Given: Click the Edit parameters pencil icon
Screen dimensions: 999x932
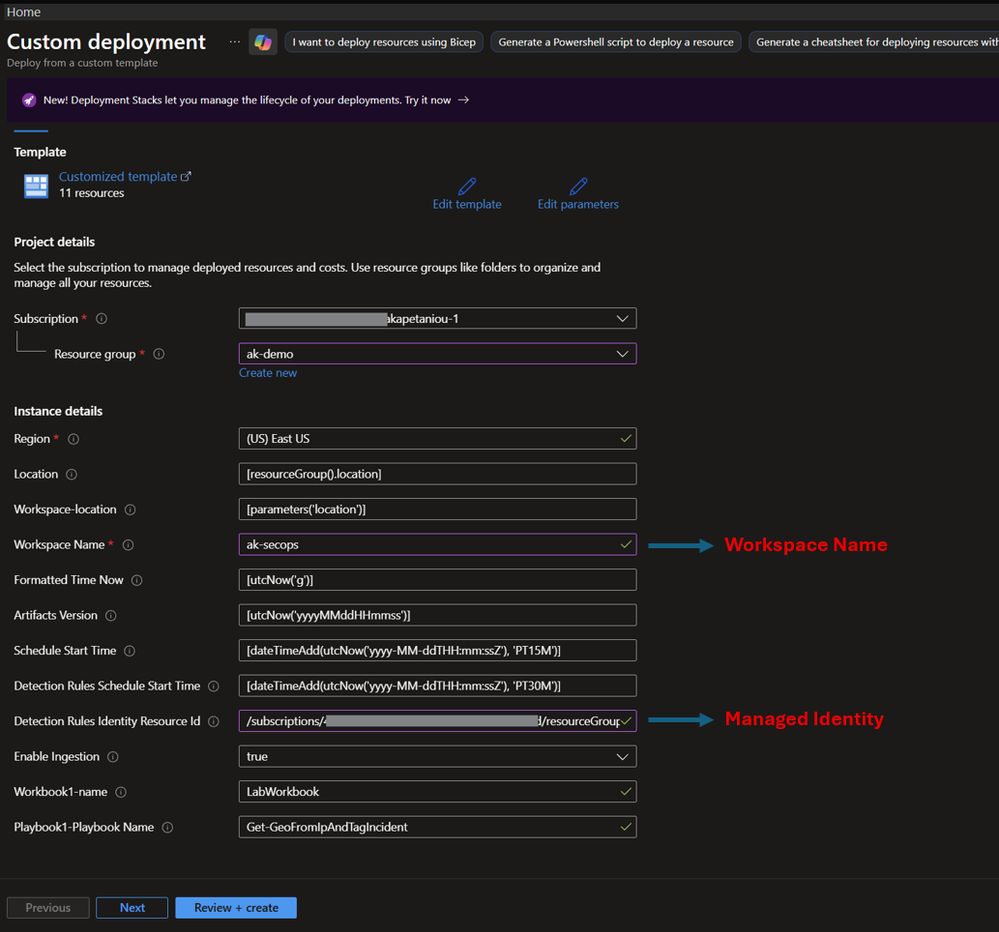Looking at the screenshot, I should click(578, 186).
